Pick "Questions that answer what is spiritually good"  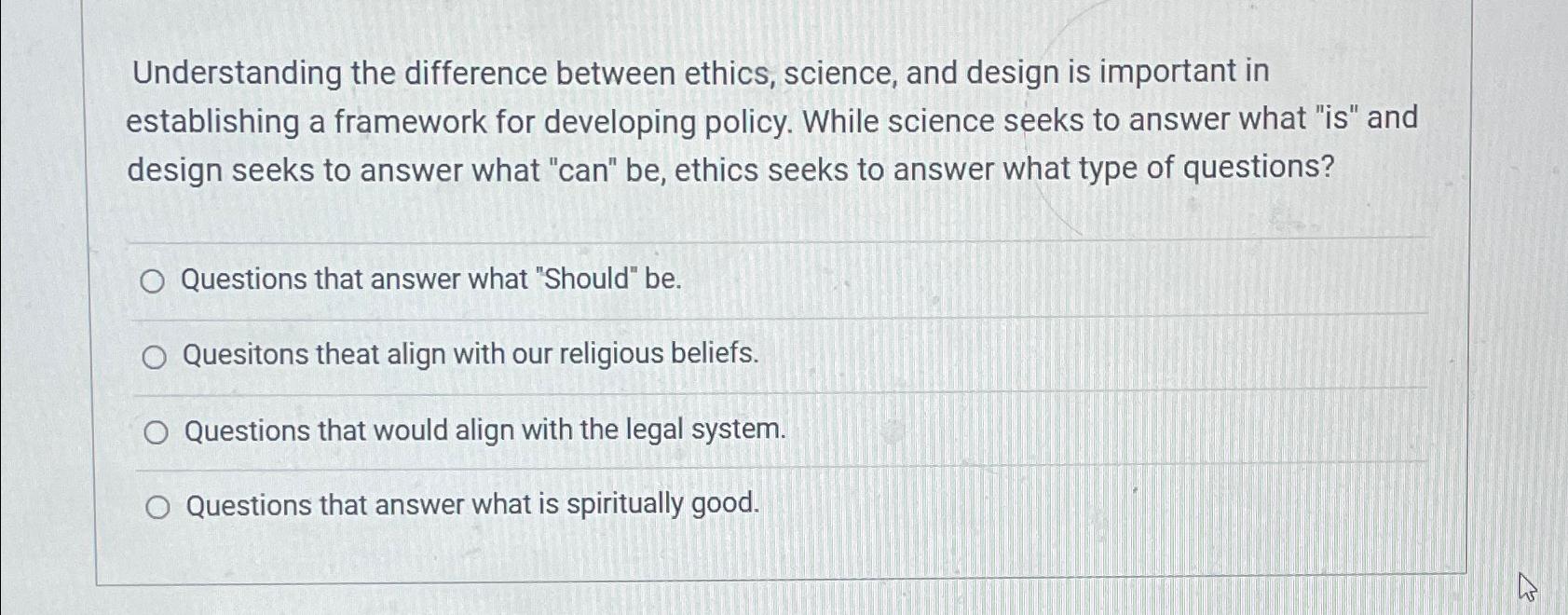point(157,505)
